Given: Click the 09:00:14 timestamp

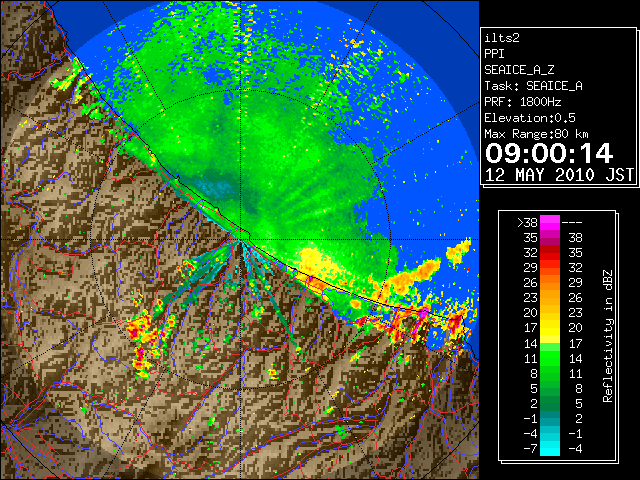Looking at the screenshot, I should 549,153.
